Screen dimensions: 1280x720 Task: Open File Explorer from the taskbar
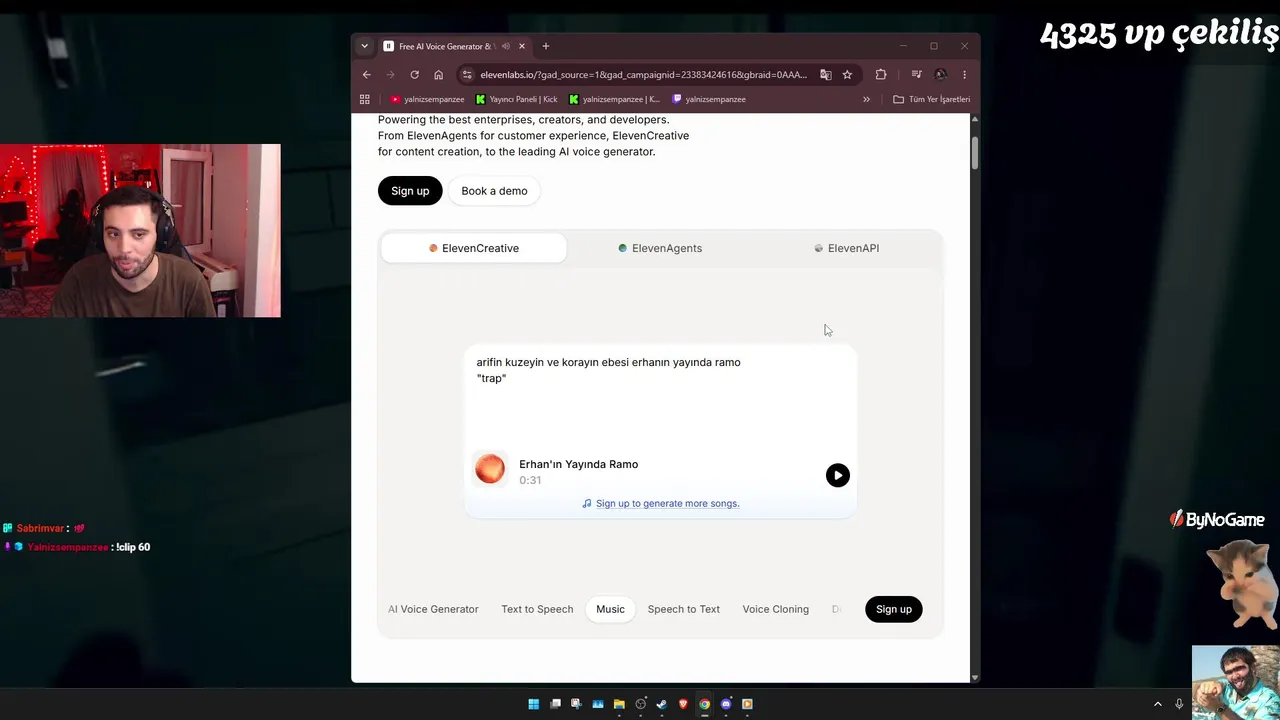click(619, 704)
